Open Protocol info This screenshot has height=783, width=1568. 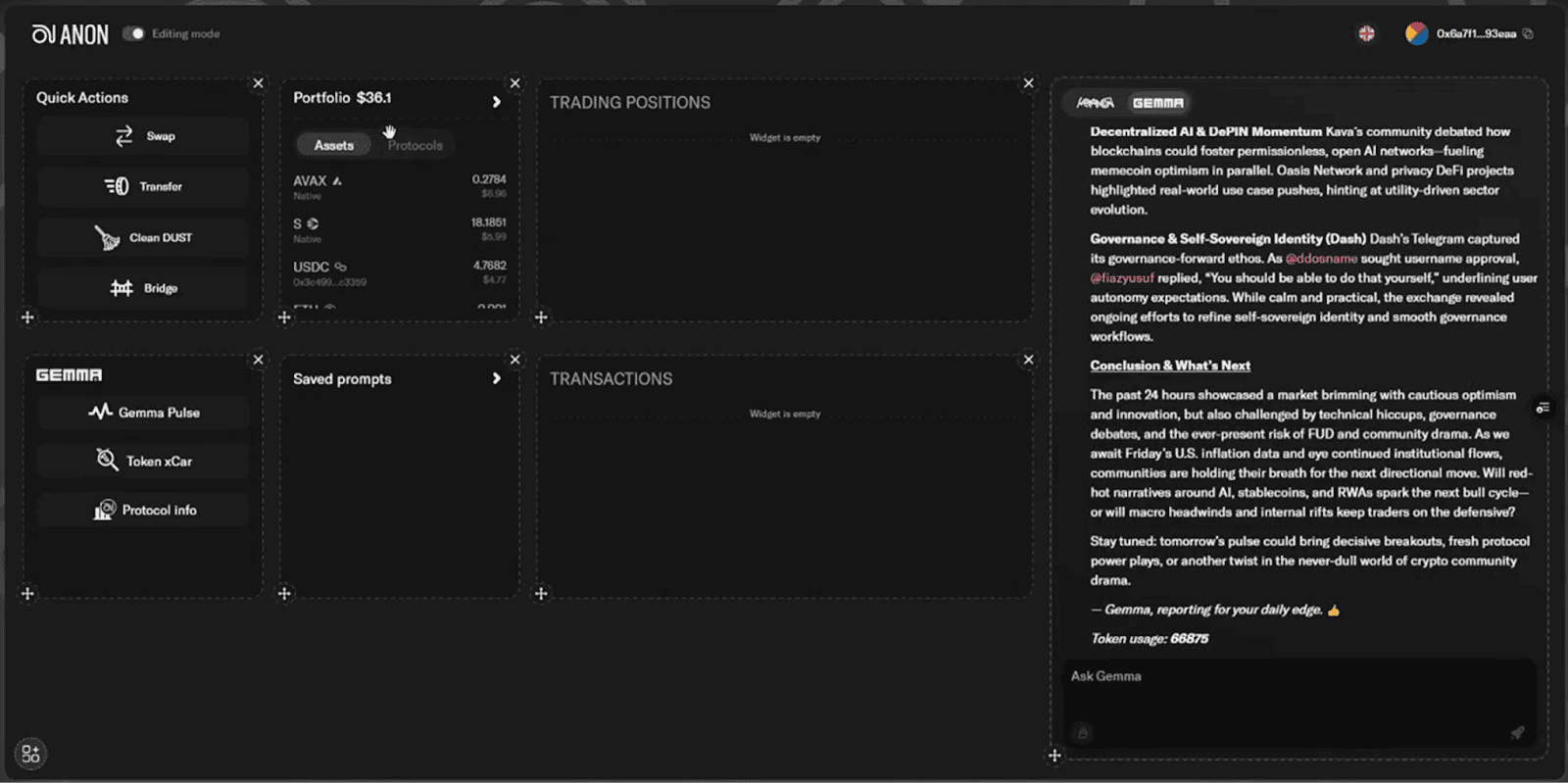[x=144, y=510]
